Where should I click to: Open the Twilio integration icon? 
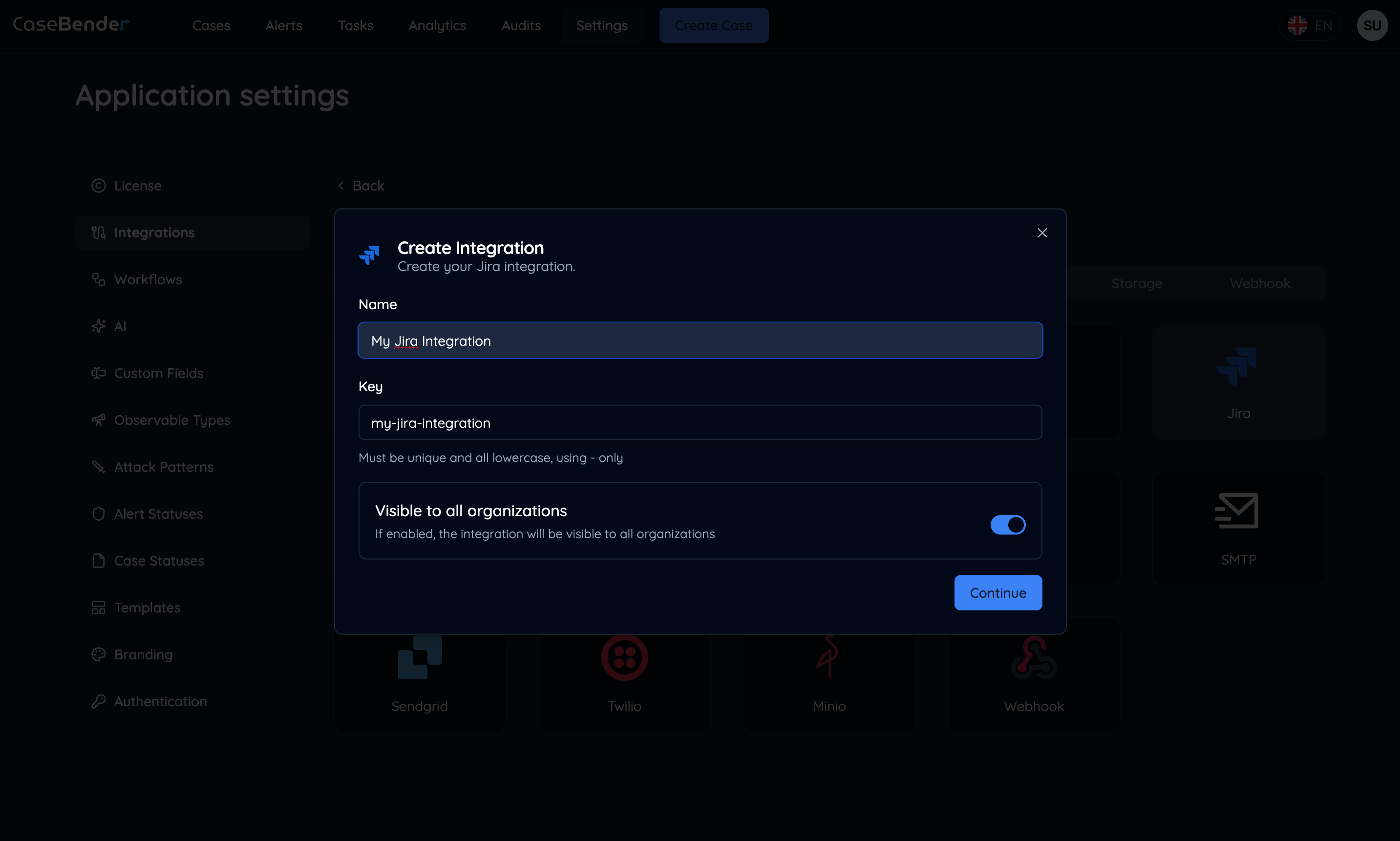click(624, 657)
